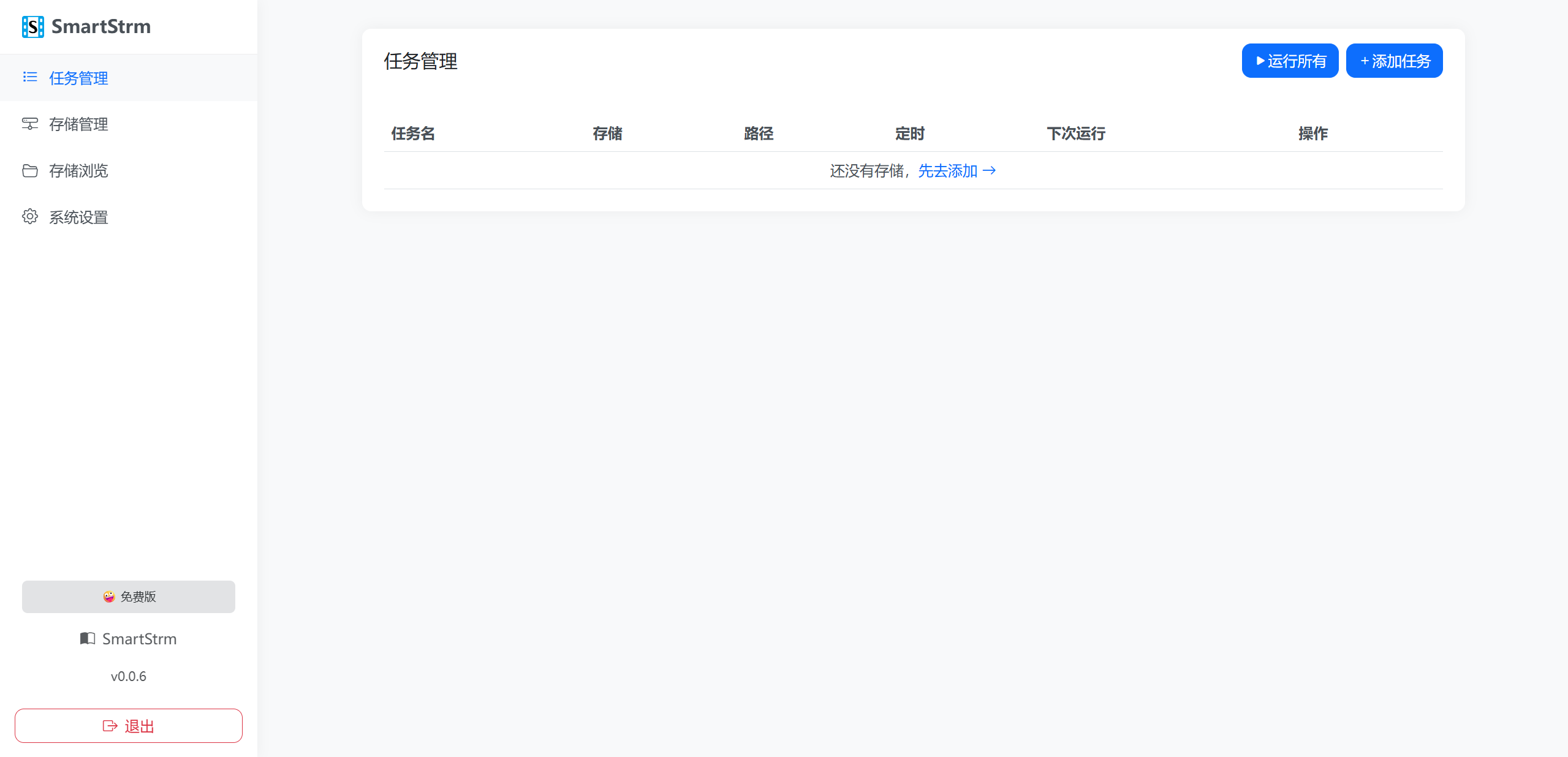Click the v0.0.6 version label
This screenshot has height=757, width=1568.
(x=129, y=676)
